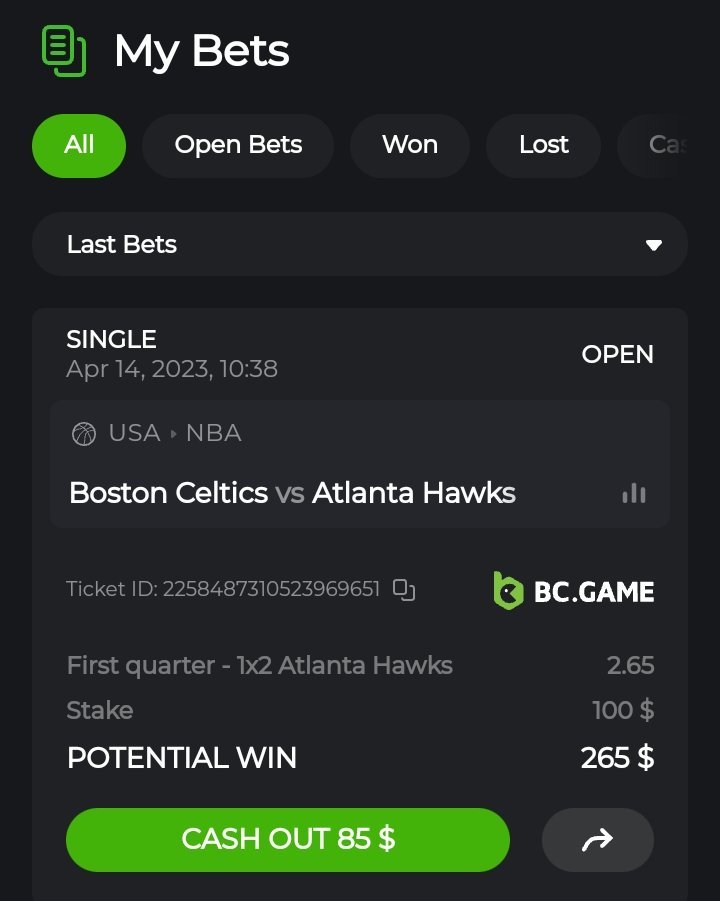Click the ticket ID number text
The width and height of the screenshot is (720, 901).
point(272,590)
